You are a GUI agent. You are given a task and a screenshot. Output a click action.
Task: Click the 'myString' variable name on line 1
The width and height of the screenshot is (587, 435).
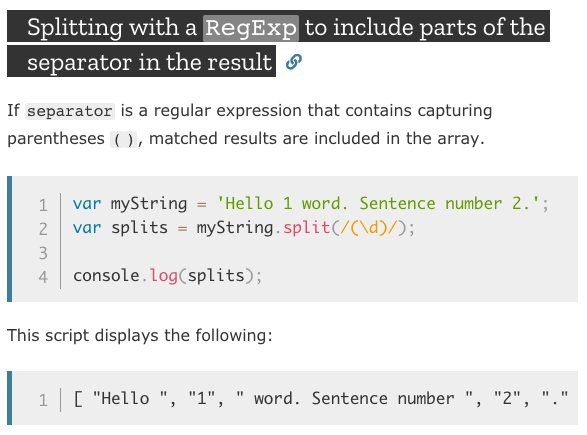[x=149, y=204]
